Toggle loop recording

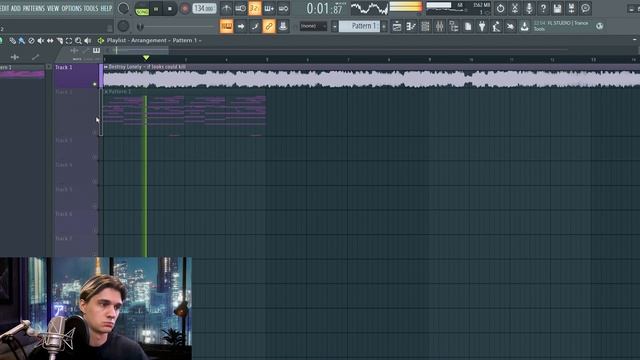coord(283,8)
